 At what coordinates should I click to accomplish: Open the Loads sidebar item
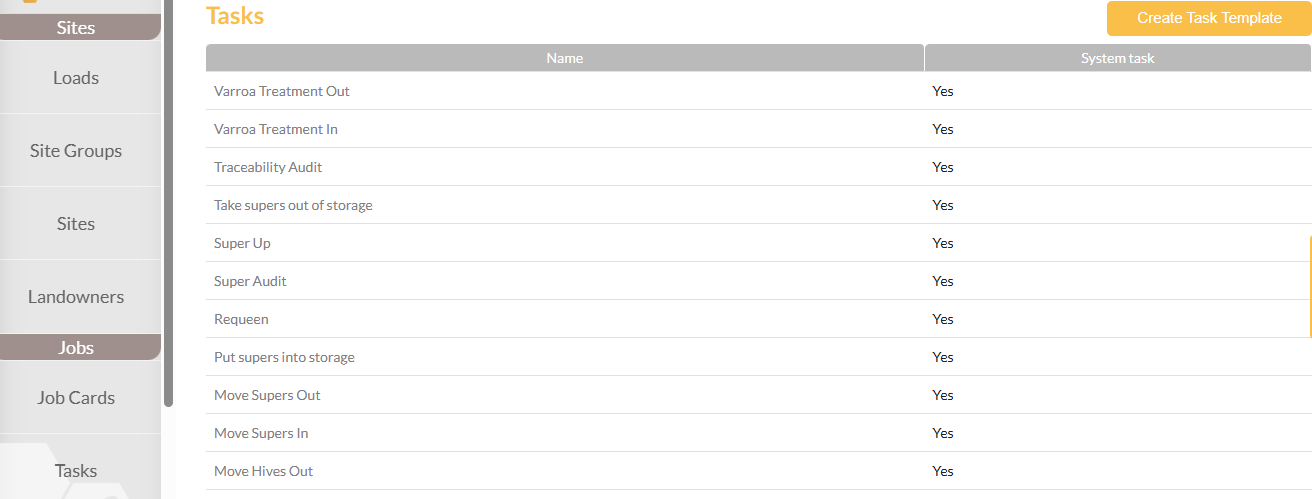tap(76, 78)
